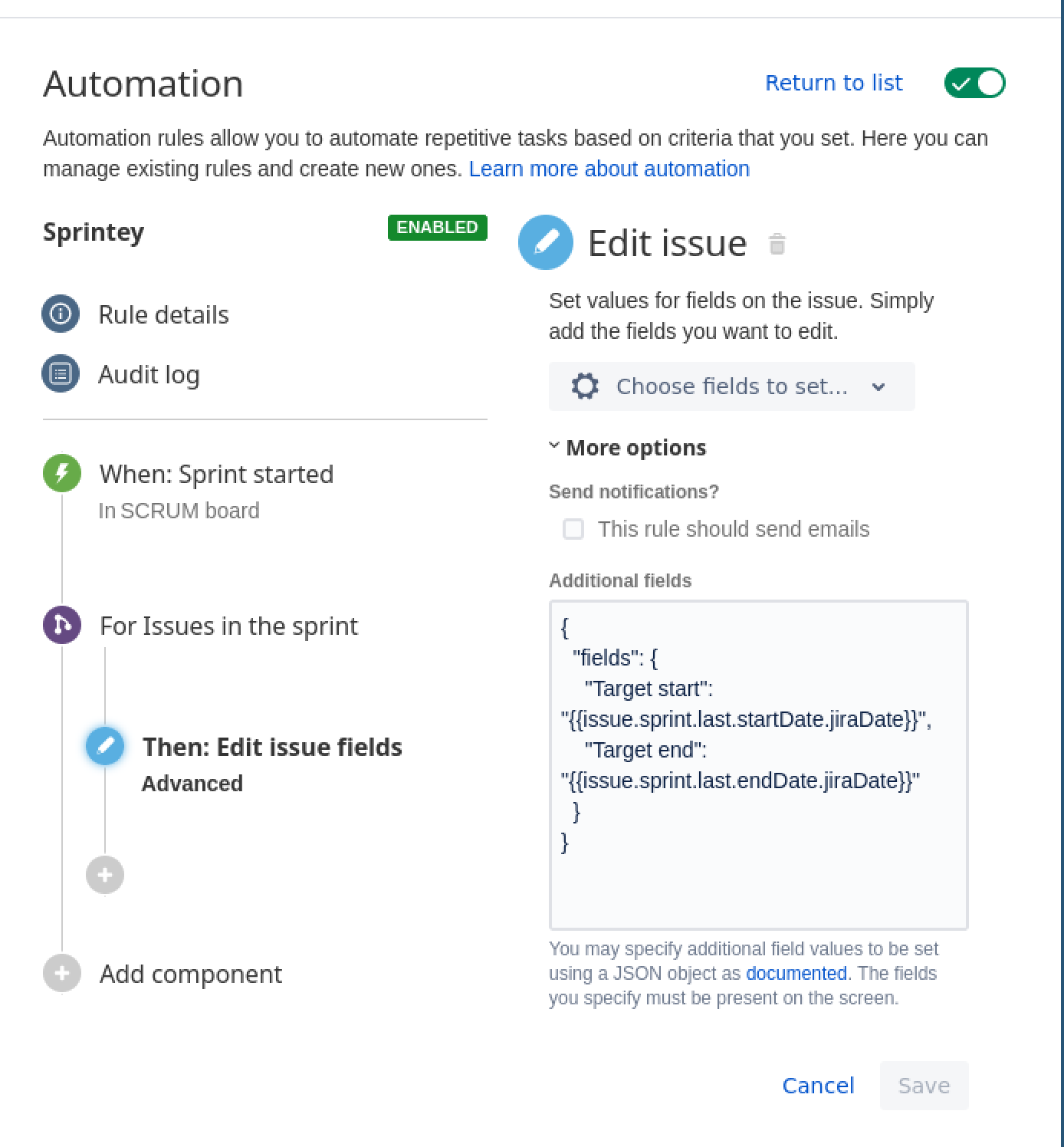Click the Cancel button
1064x1147 pixels.
click(818, 1085)
